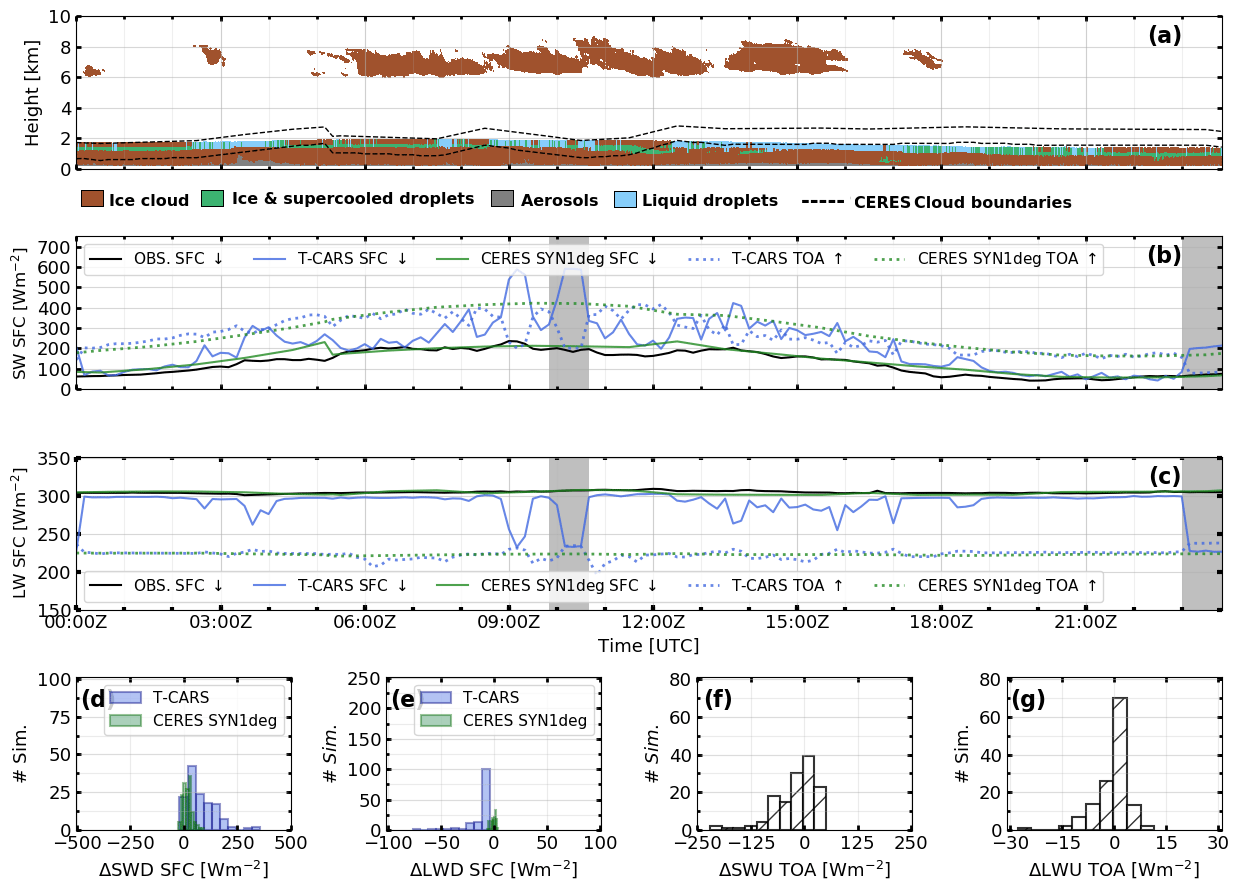
Task: Click the 06:00Z time axis label
Action: (364, 623)
